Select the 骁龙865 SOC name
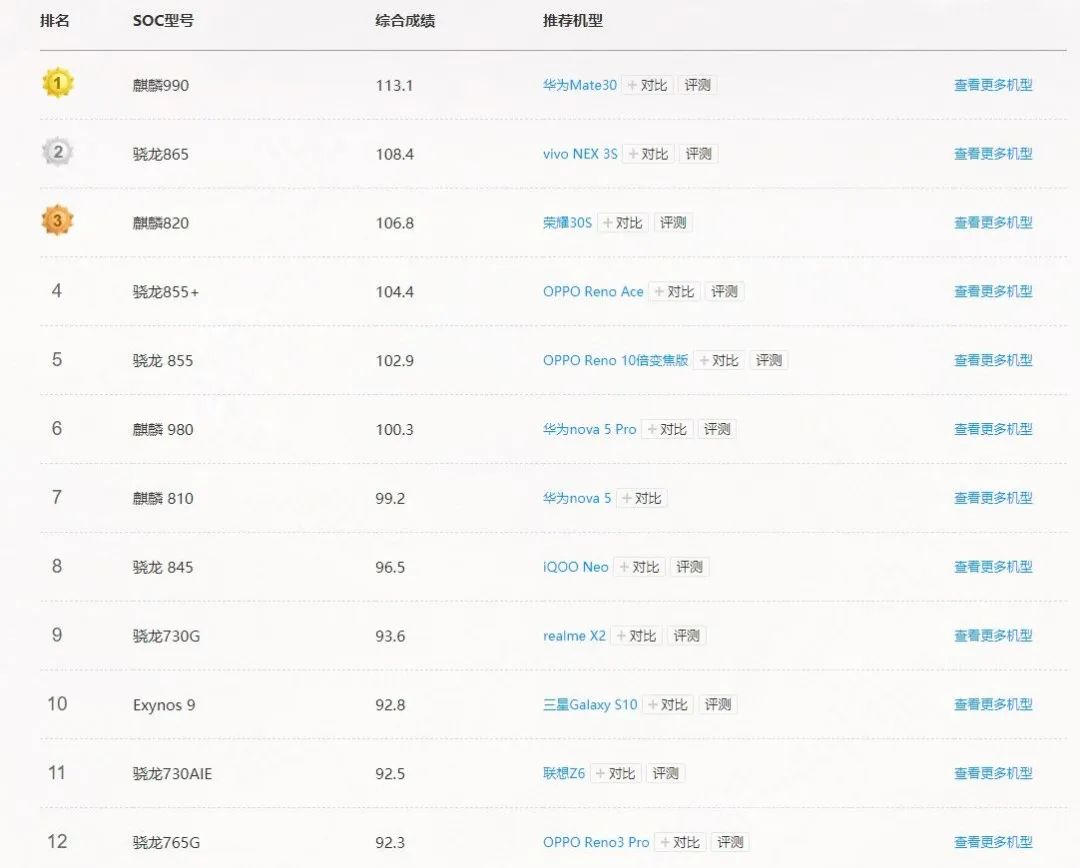This screenshot has height=868, width=1080. click(x=160, y=154)
